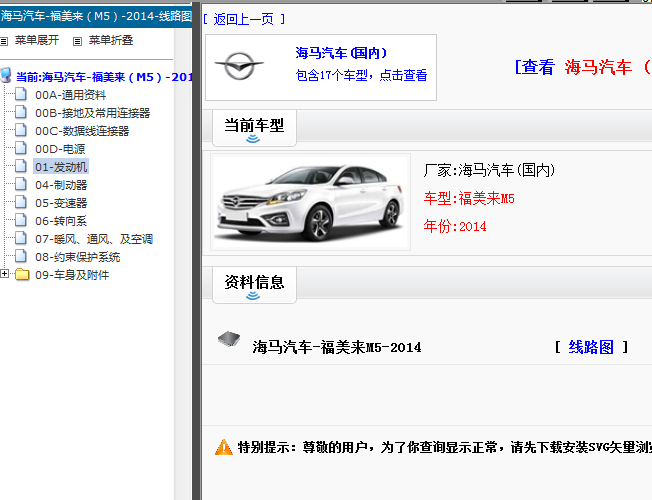This screenshot has height=500, width=652.
Task: Click the page icon beside 08-约束保护系统
Action: [x=21, y=257]
